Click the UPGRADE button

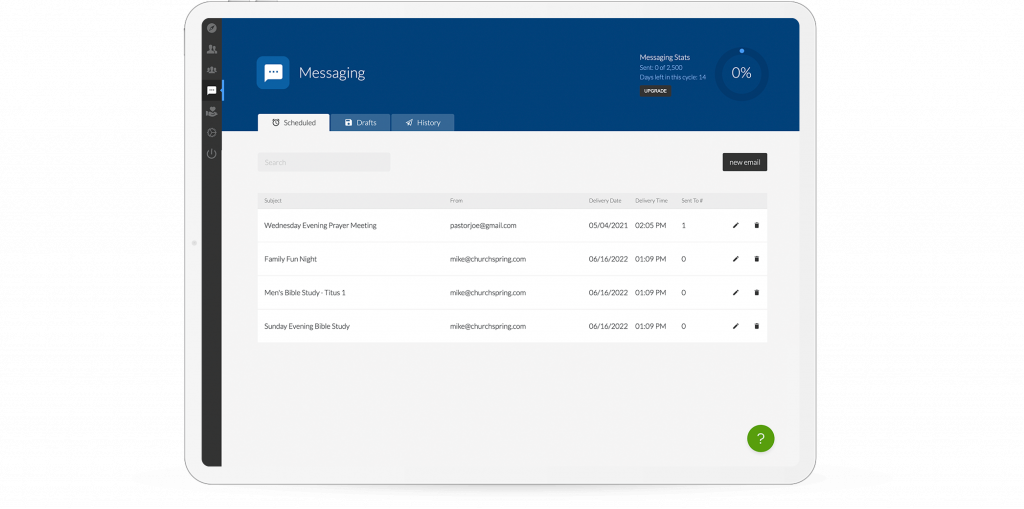coord(655,91)
